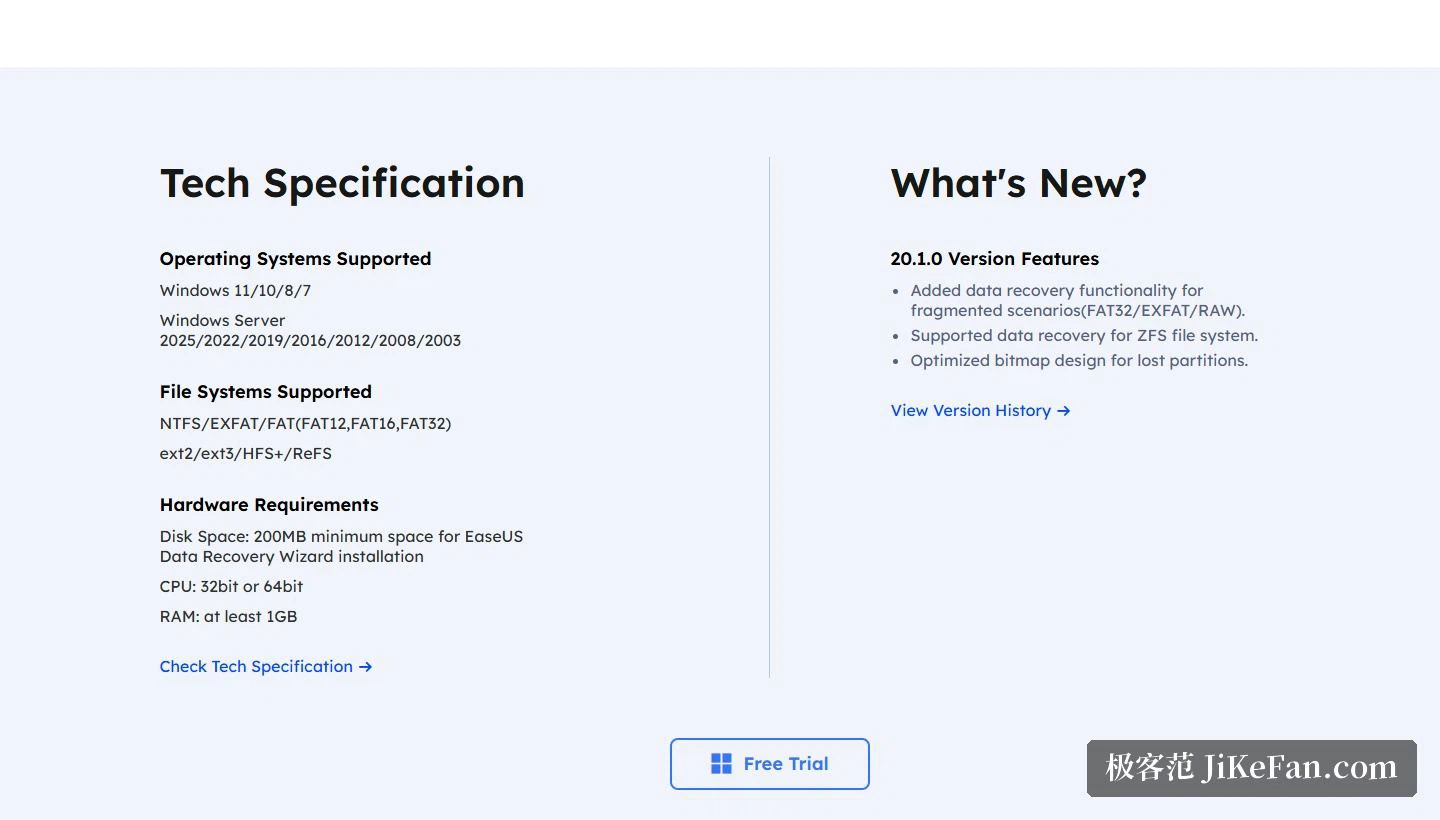1440x820 pixels.
Task: Select the fragmented scenarios data recovery bullet
Action: pyautogui.click(x=1077, y=301)
